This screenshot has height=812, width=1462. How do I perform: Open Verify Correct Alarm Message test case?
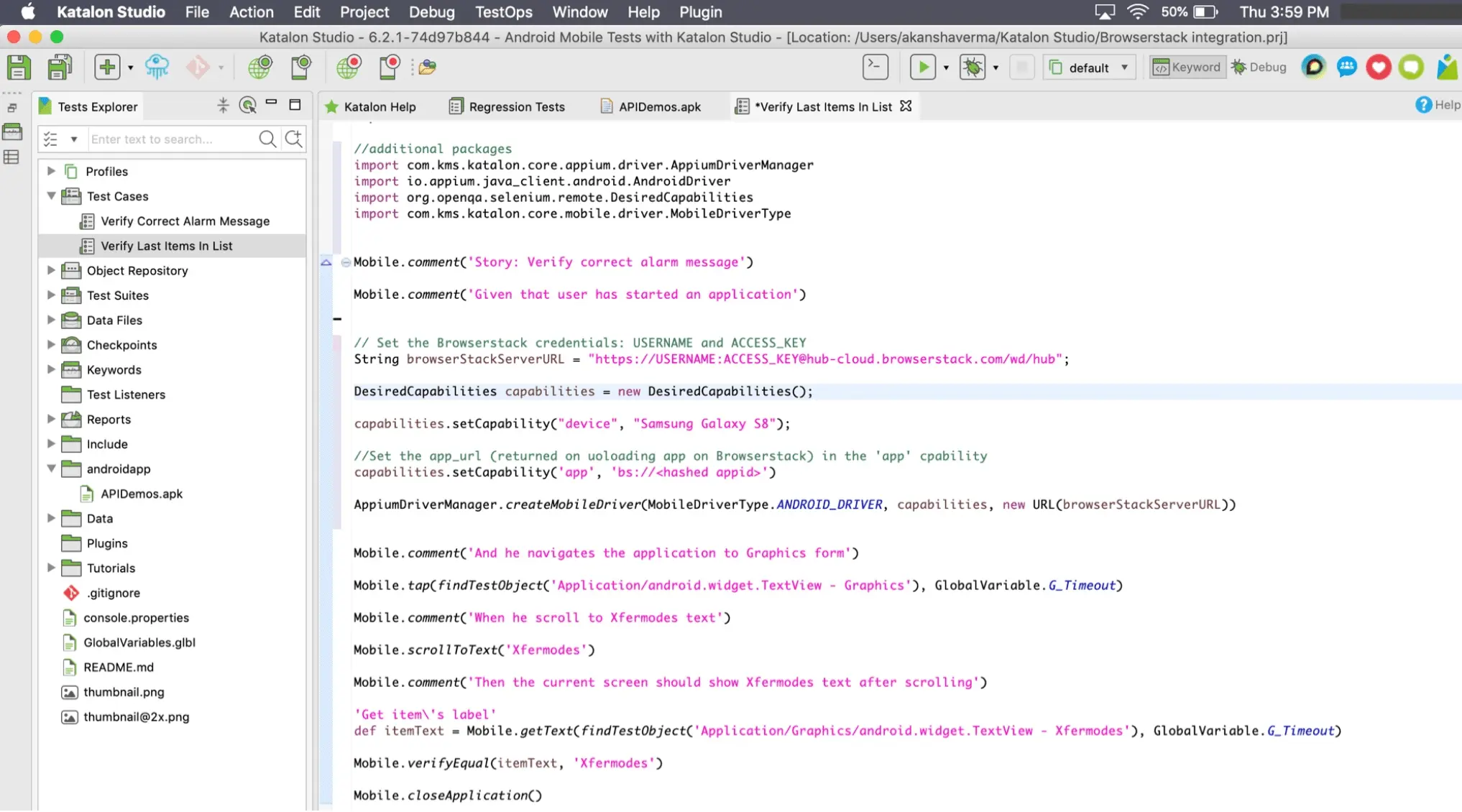point(185,221)
